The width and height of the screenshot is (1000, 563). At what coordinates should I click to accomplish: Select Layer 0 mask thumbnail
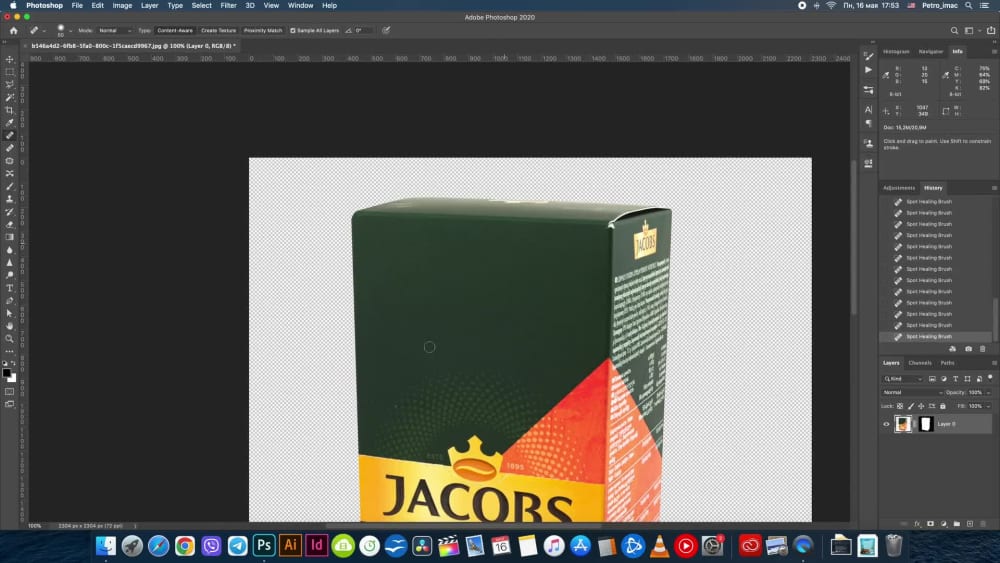click(925, 424)
